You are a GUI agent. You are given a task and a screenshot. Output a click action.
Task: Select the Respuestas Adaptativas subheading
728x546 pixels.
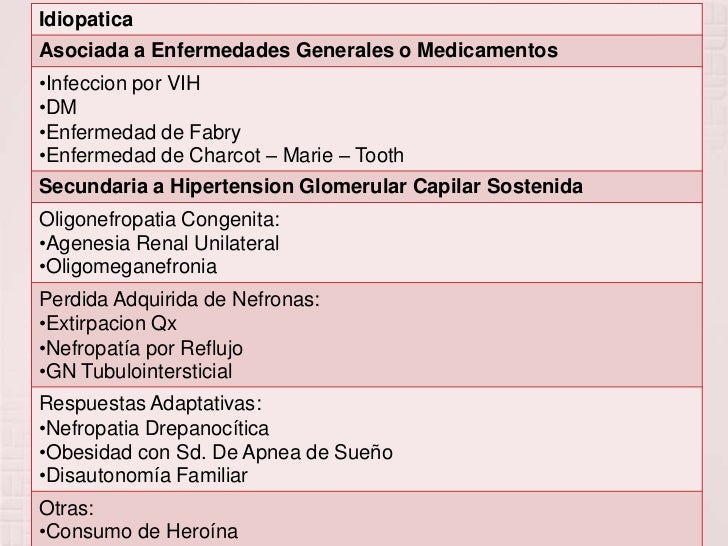click(150, 403)
